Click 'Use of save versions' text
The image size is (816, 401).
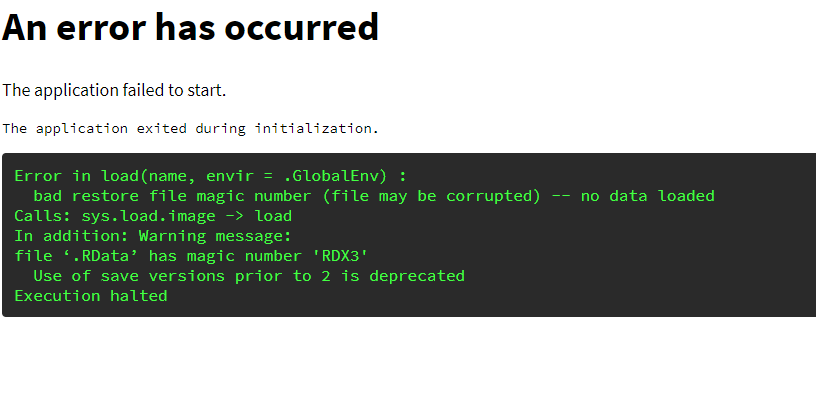[x=129, y=276]
